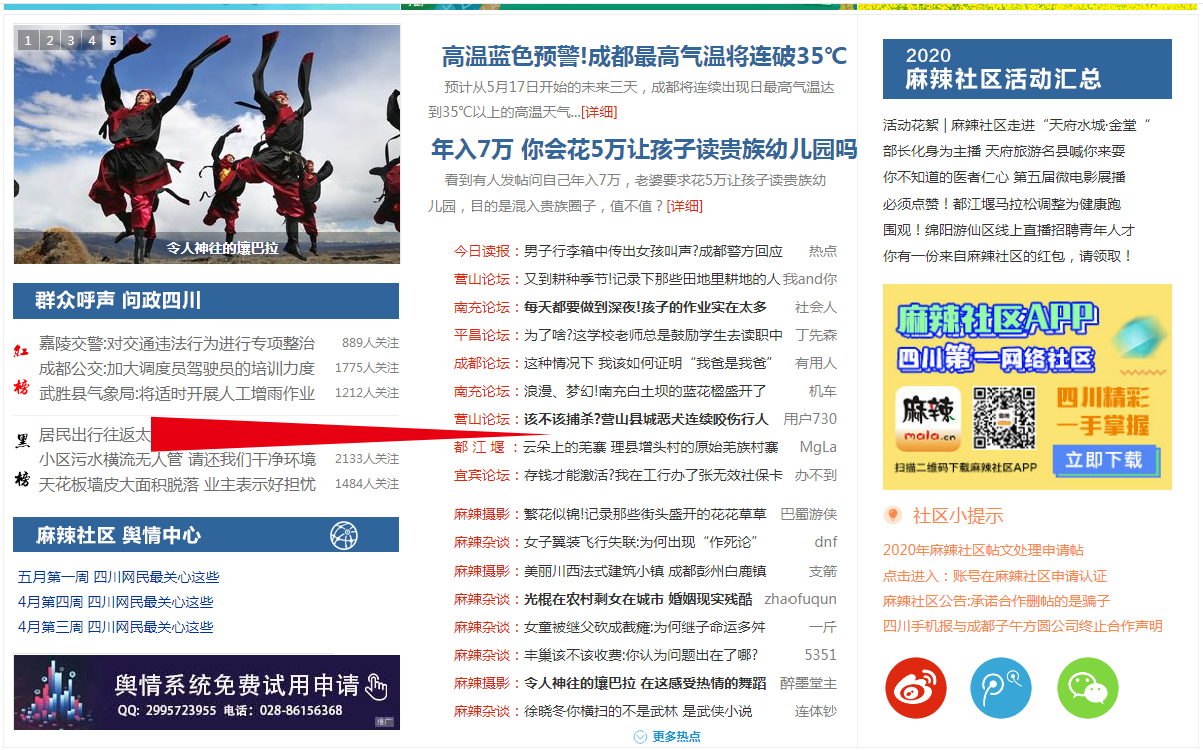Open 4月第四周 四川网民最关心这些
Viewport: 1203px width, 750px height.
(115, 602)
